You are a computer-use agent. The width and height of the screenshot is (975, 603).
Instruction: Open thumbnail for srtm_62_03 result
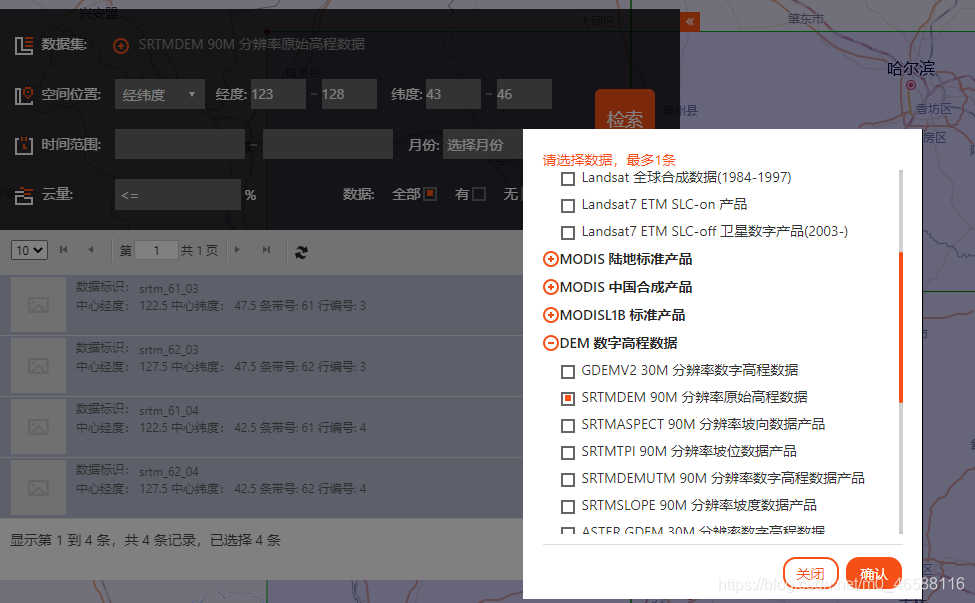pyautogui.click(x=39, y=366)
